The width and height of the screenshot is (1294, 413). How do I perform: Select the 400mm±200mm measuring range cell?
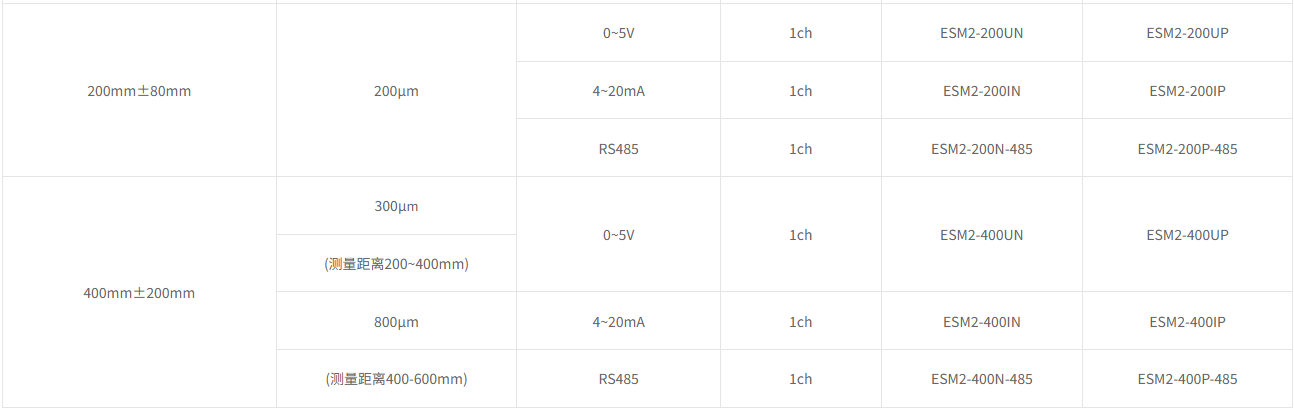pos(139,293)
